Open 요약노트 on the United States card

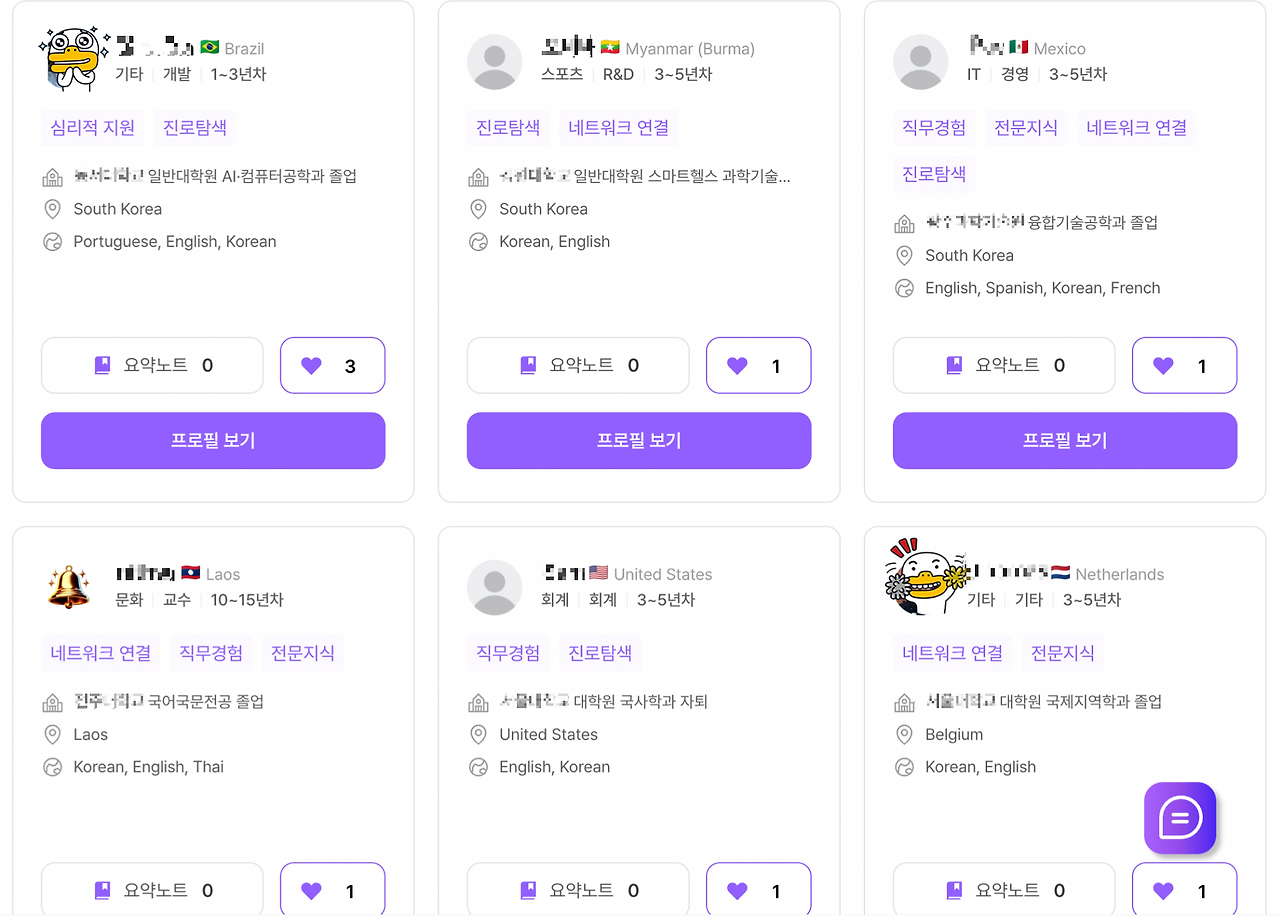578,890
